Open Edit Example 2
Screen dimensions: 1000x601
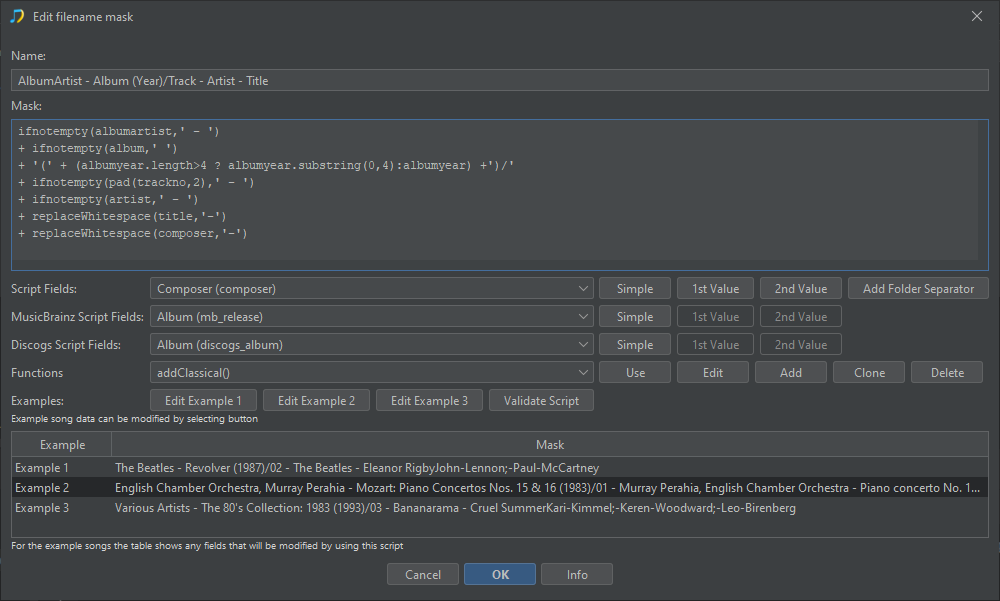pyautogui.click(x=316, y=401)
